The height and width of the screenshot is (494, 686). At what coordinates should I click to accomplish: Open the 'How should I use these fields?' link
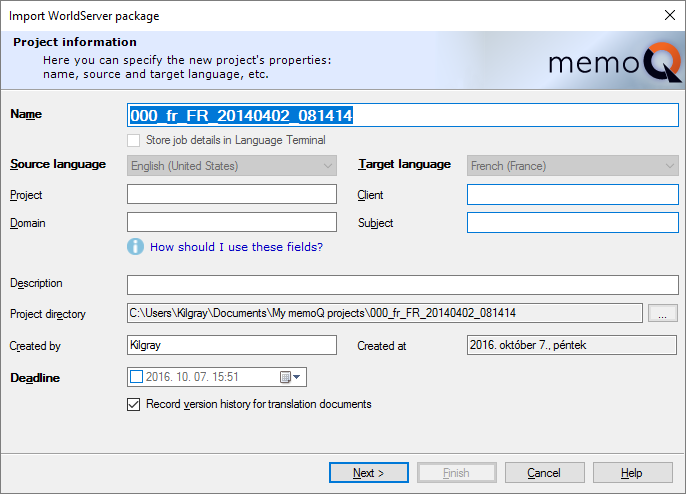click(236, 247)
